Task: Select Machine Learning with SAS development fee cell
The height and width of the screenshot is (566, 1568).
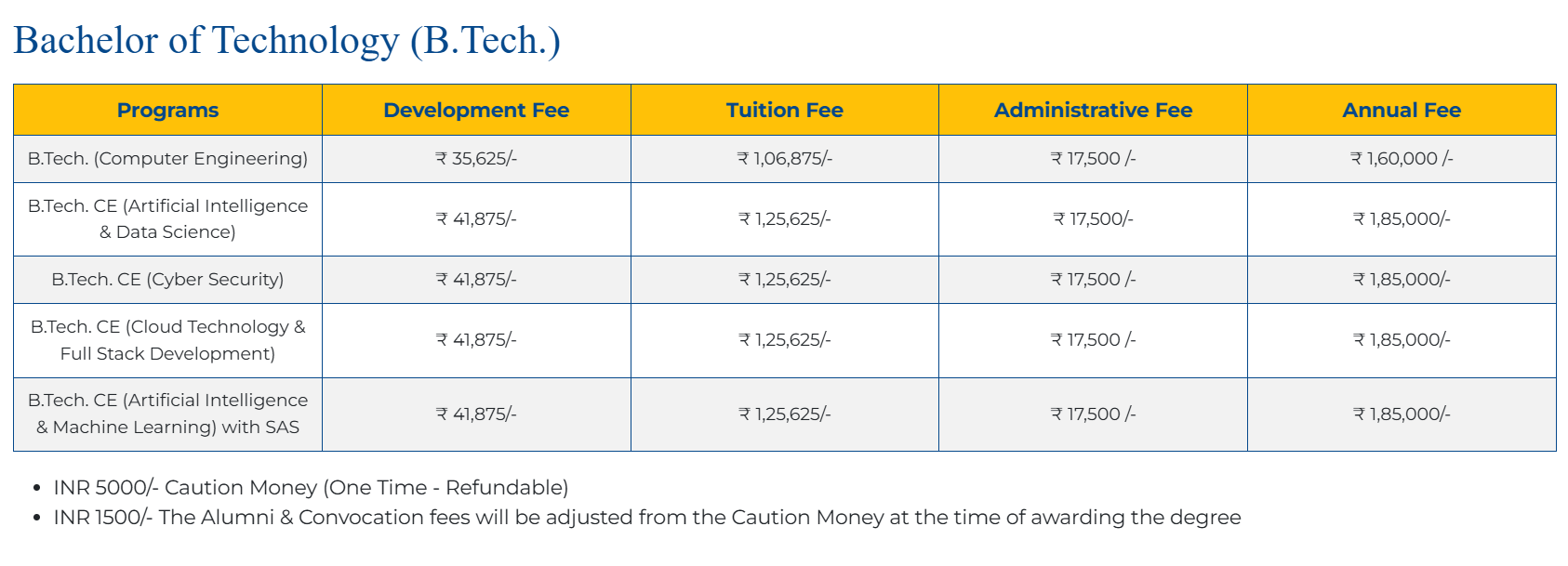Action: click(x=476, y=415)
